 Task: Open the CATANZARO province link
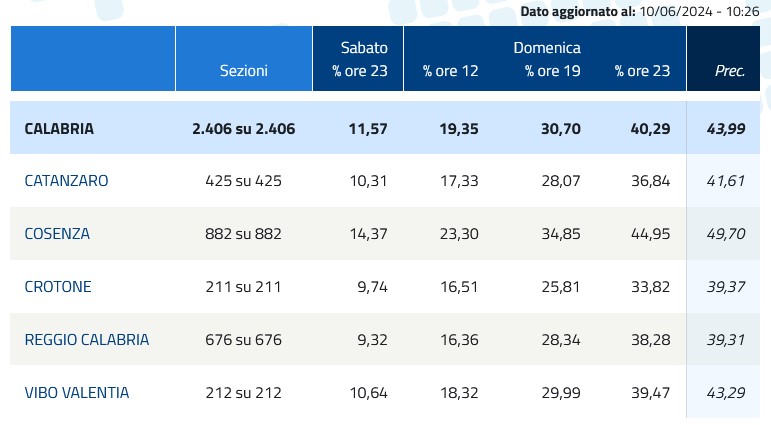66,181
